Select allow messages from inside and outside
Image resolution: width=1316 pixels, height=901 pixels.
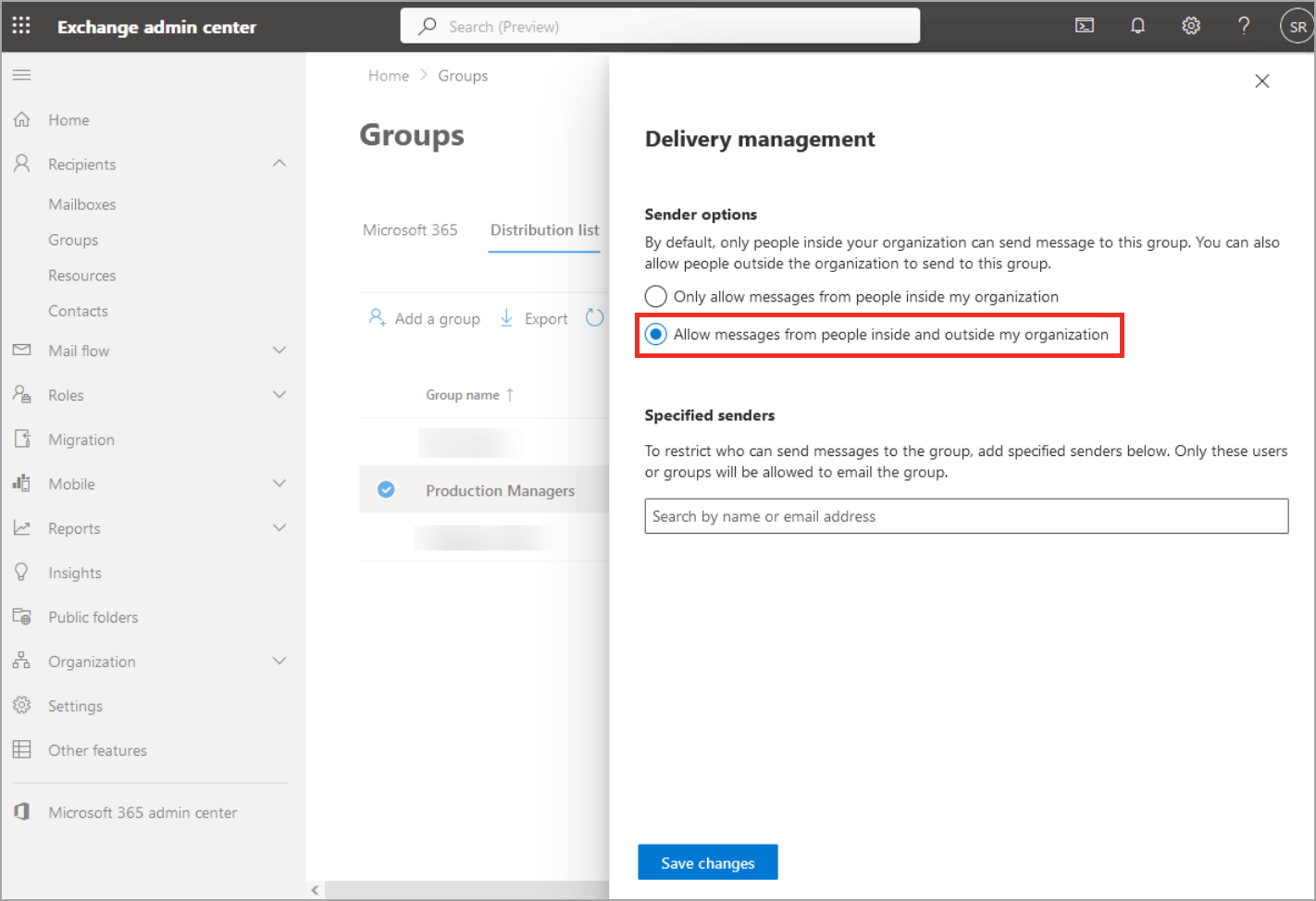(x=655, y=334)
